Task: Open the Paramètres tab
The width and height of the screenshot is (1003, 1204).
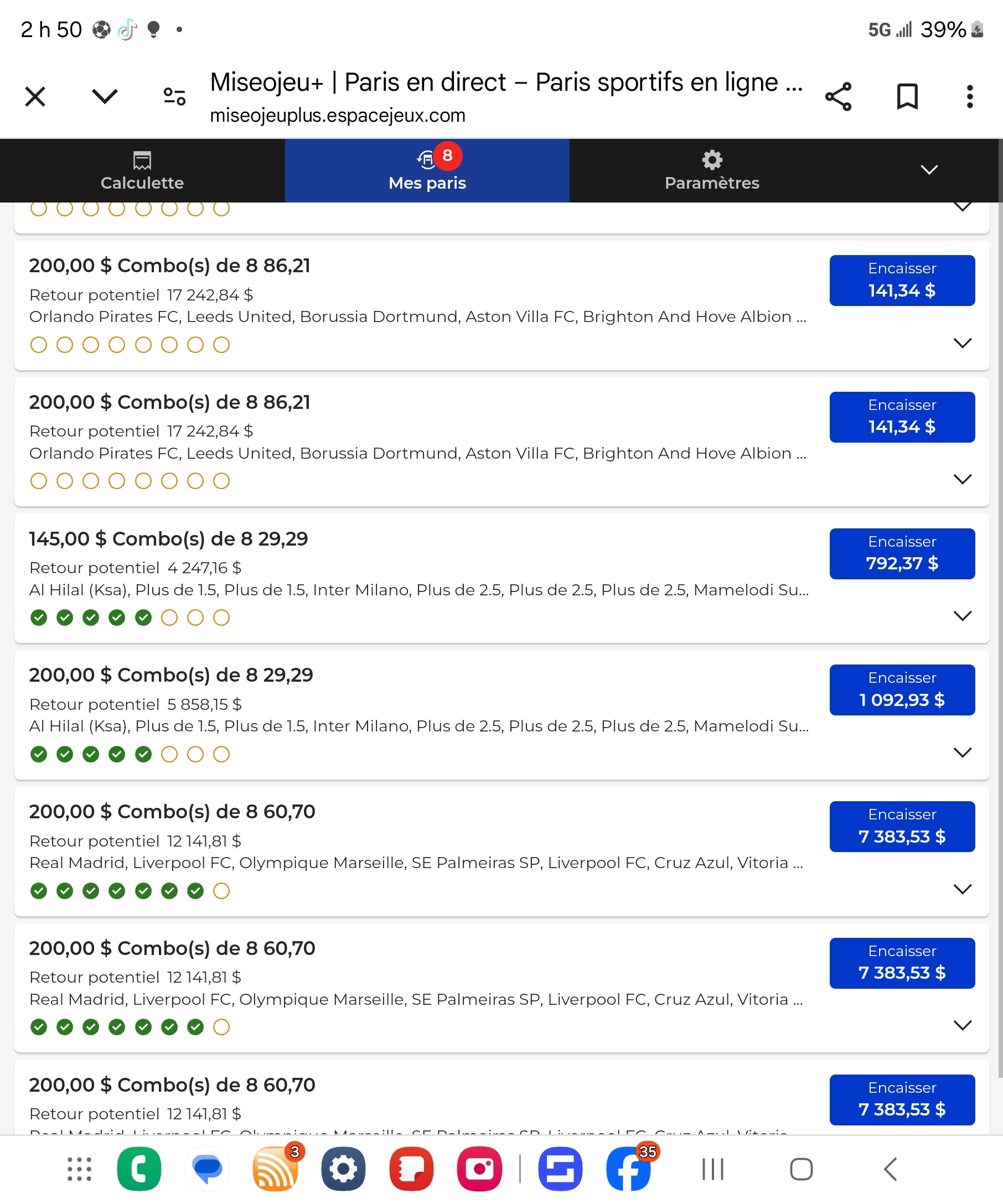Action: point(712,170)
